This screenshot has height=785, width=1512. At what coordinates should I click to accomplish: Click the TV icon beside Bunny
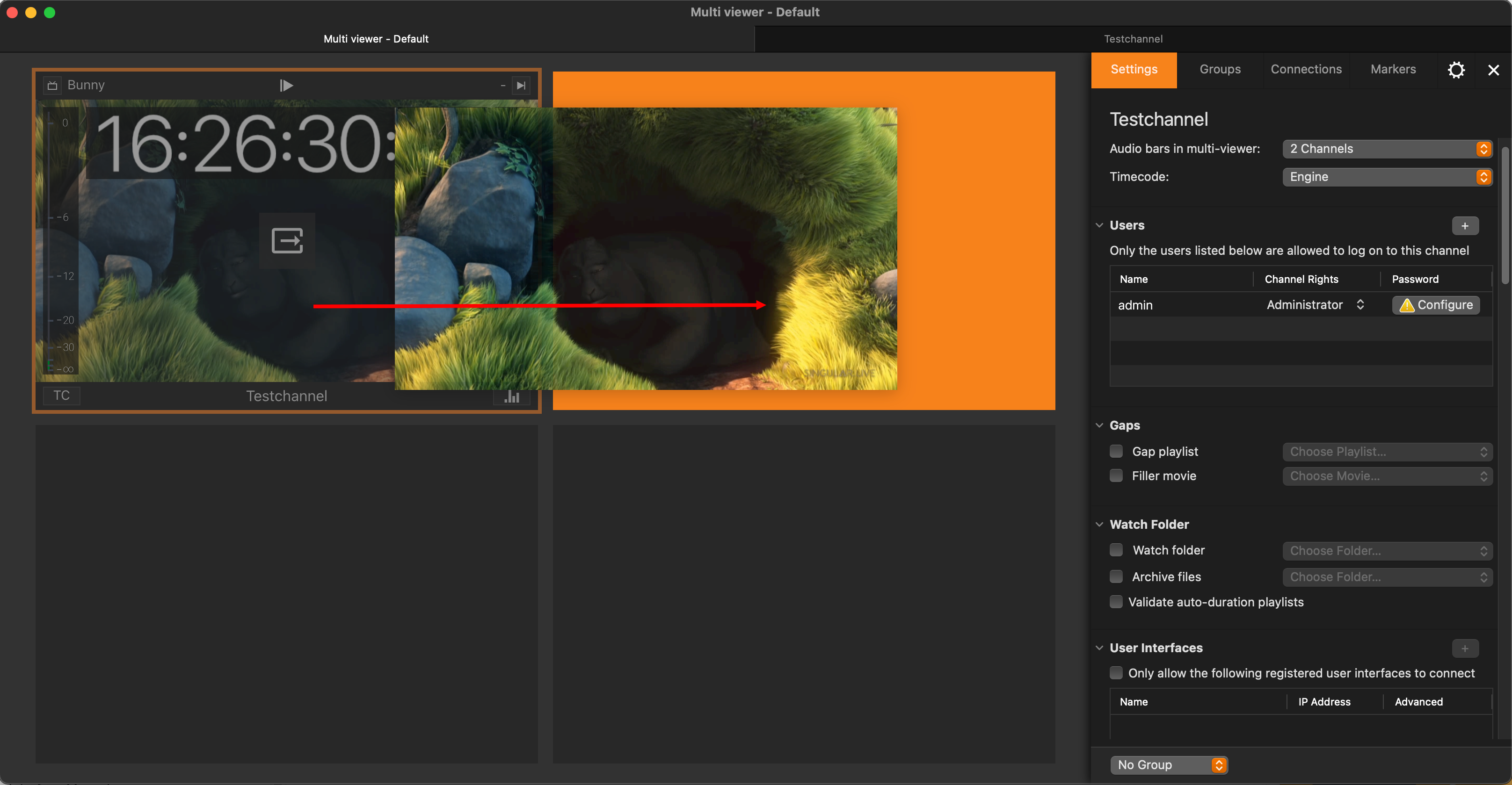pyautogui.click(x=52, y=86)
